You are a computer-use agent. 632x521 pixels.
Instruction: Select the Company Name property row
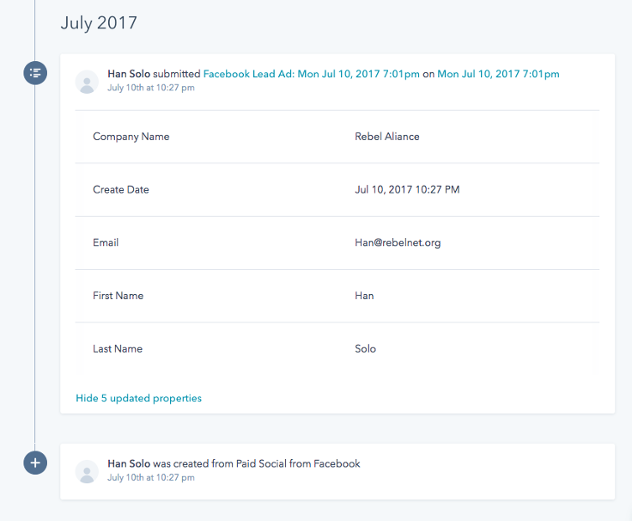(x=337, y=137)
